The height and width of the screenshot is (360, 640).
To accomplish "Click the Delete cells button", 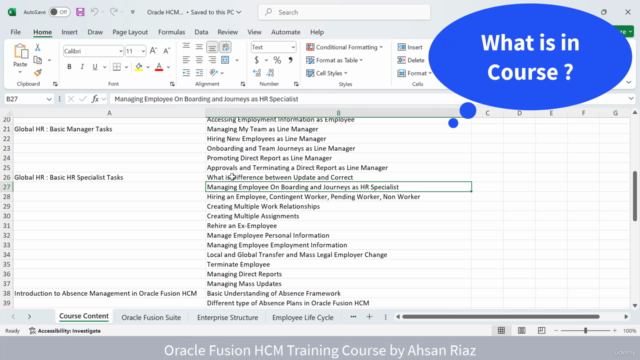I will tap(411, 60).
